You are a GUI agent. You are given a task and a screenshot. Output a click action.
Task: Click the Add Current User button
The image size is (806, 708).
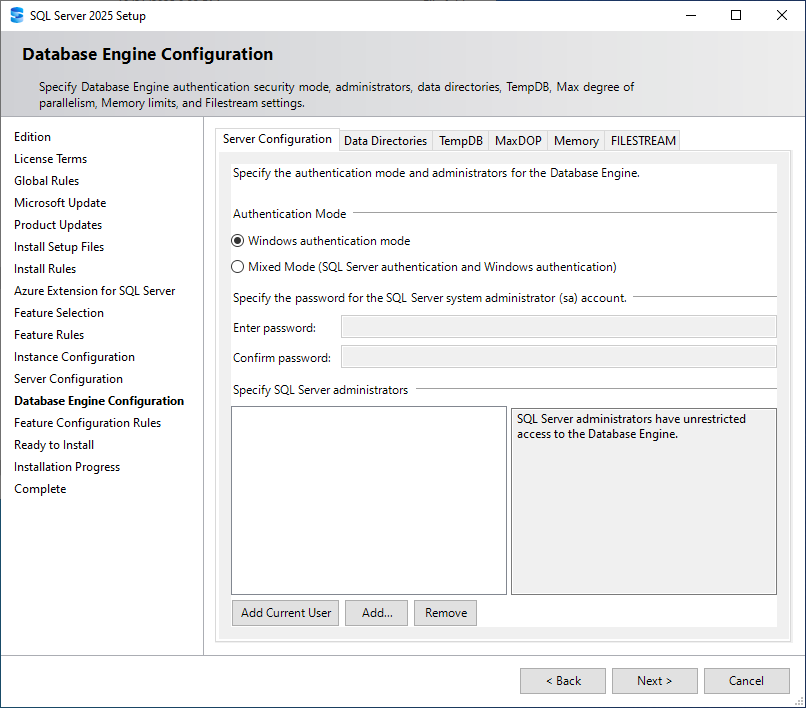(285, 612)
